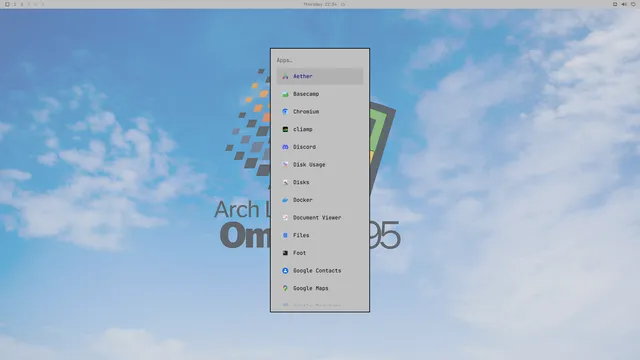Open Document Viewer from the list

320,218
